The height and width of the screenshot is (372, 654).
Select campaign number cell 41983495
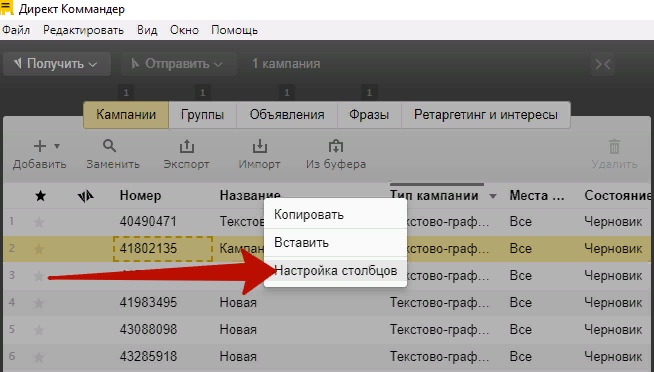(x=148, y=302)
